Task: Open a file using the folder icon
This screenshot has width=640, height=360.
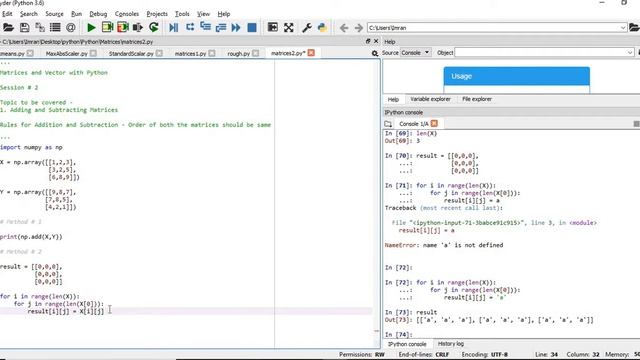Action: pos(9,27)
